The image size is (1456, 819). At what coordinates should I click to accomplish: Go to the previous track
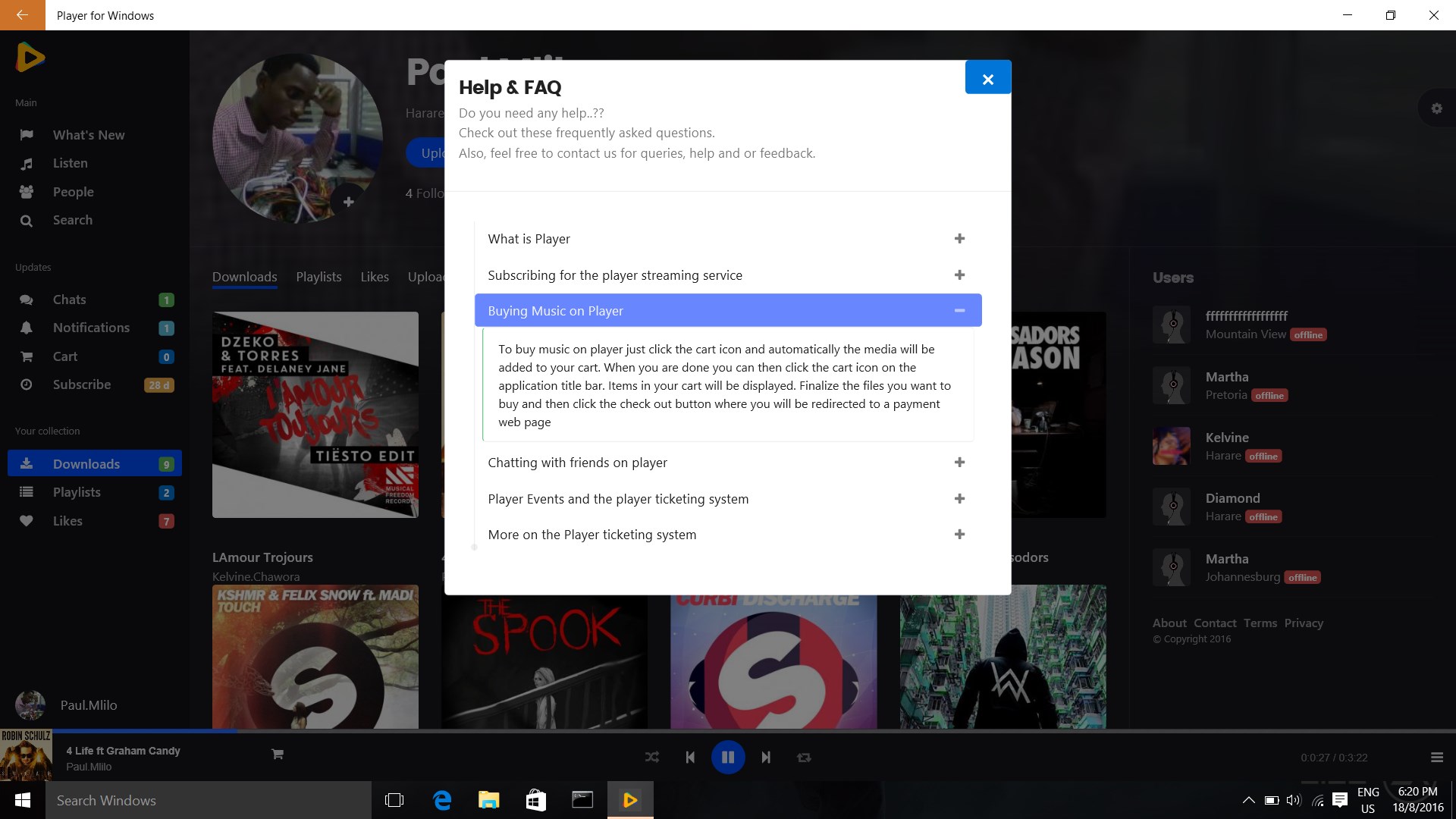pos(689,757)
